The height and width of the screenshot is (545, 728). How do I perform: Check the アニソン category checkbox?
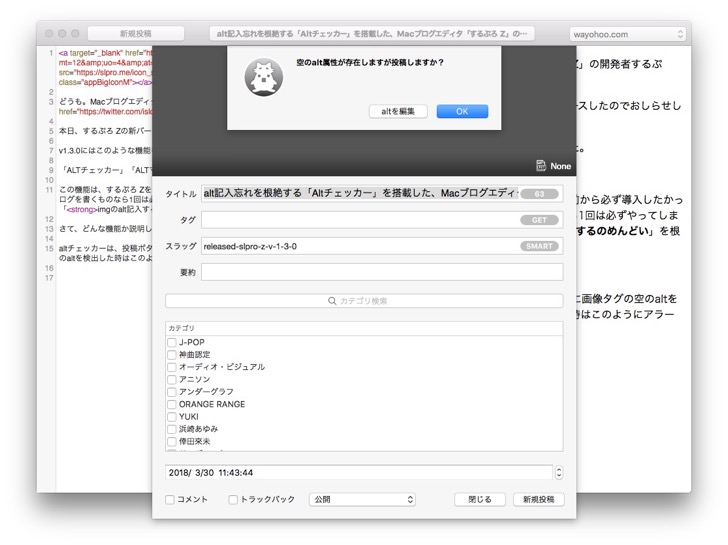[x=172, y=380]
